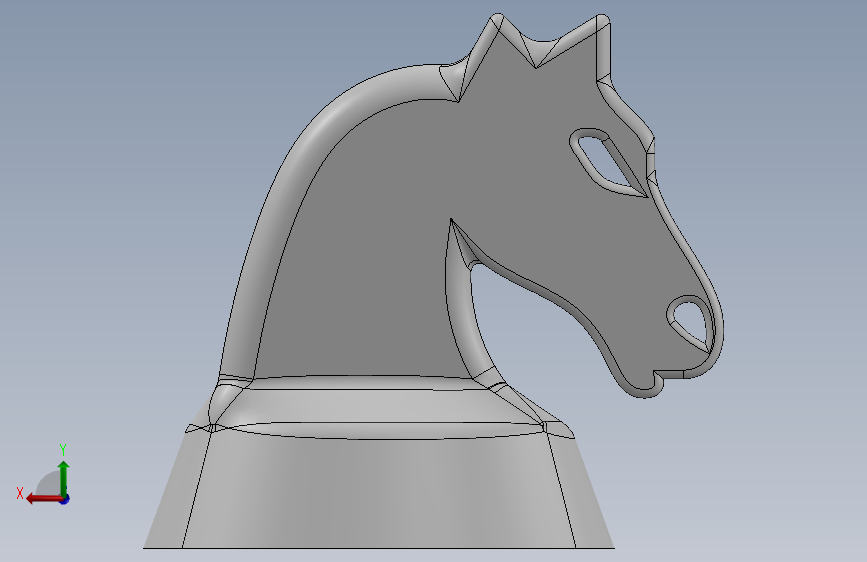The width and height of the screenshot is (867, 562).
Task: Select the green Y axis arrow of triad
Action: point(64,478)
